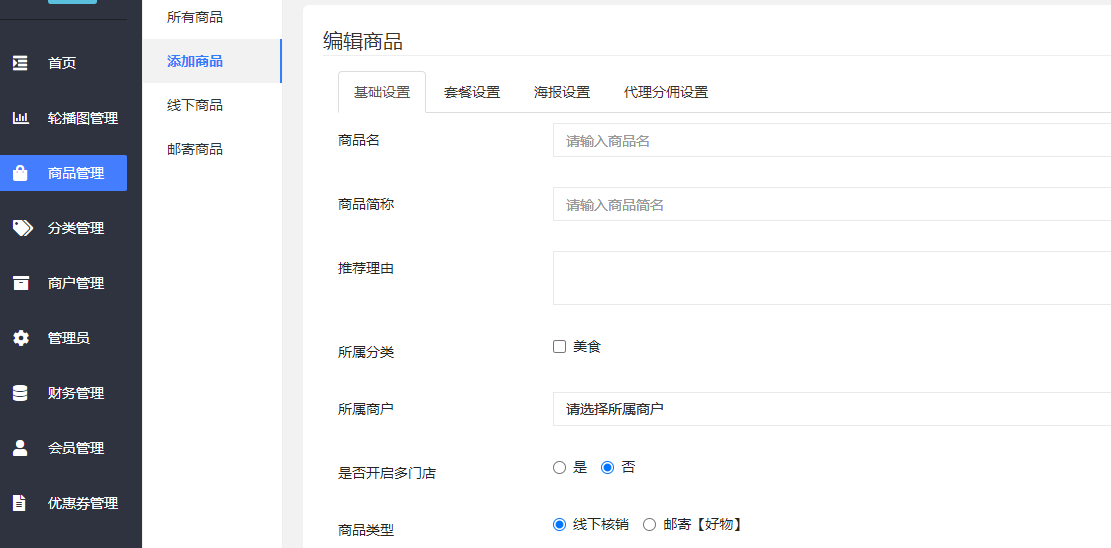
Task: Click the 商品简称 field label
Action: click(x=366, y=204)
